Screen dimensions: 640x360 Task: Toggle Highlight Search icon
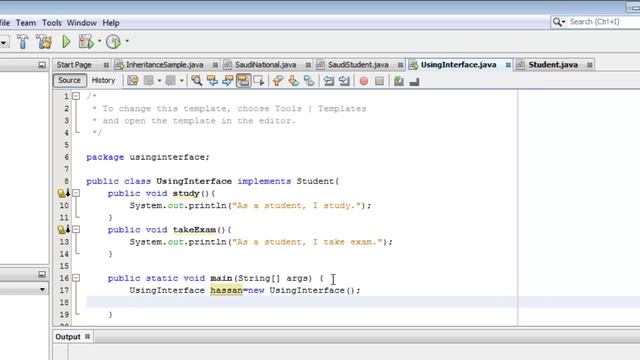[x=243, y=81]
